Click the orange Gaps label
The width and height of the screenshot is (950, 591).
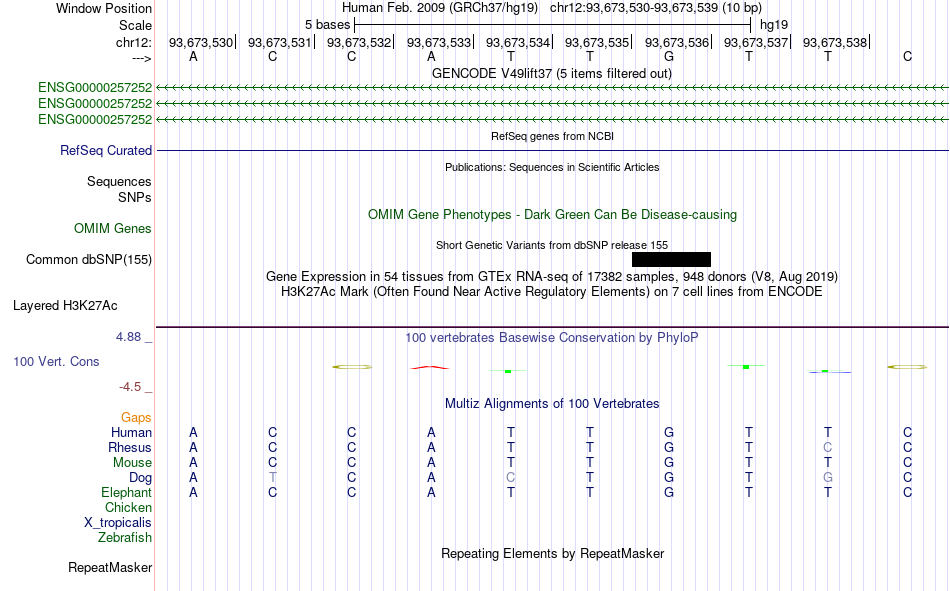[x=136, y=418]
